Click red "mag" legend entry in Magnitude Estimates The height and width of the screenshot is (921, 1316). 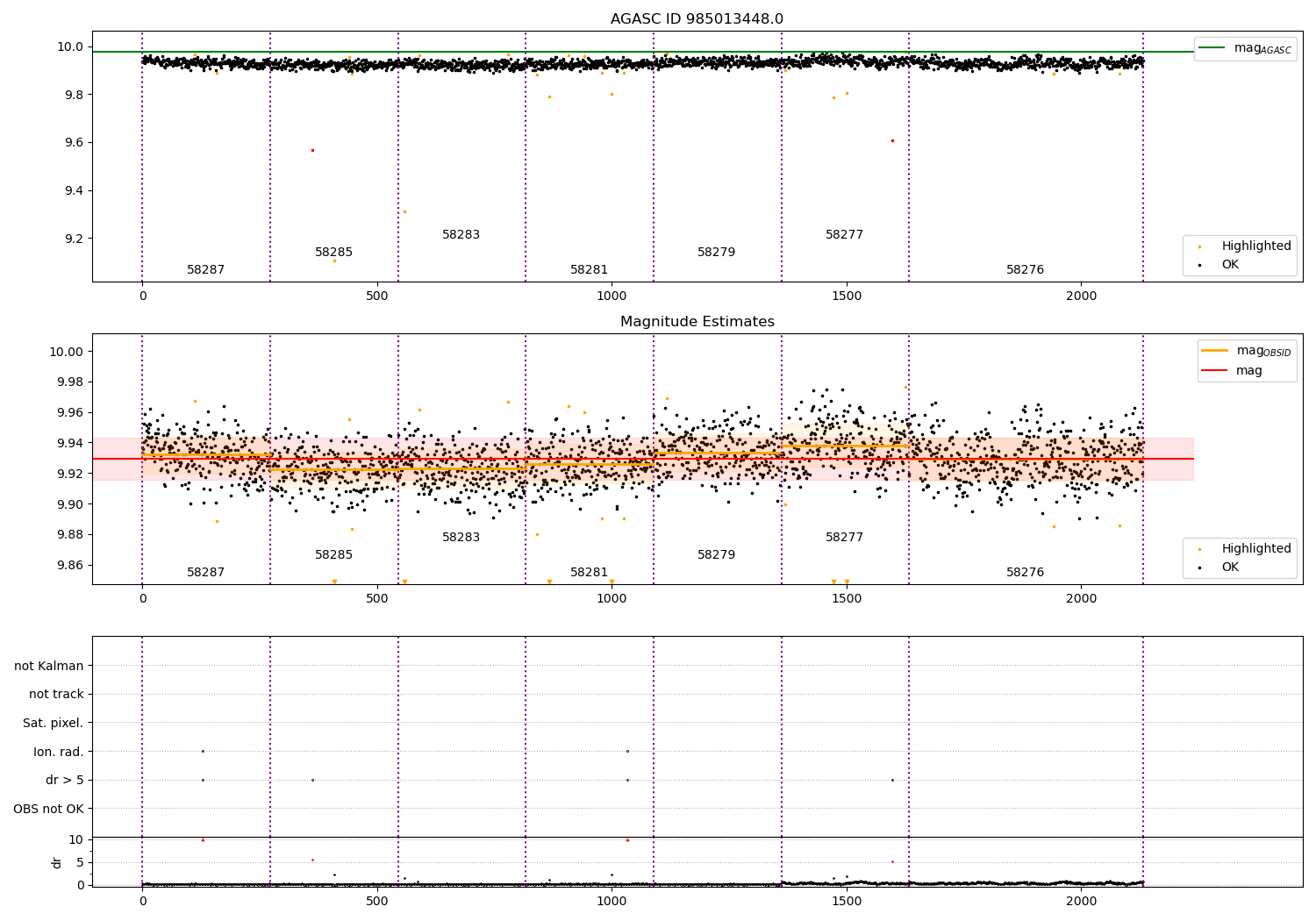coord(1233,371)
